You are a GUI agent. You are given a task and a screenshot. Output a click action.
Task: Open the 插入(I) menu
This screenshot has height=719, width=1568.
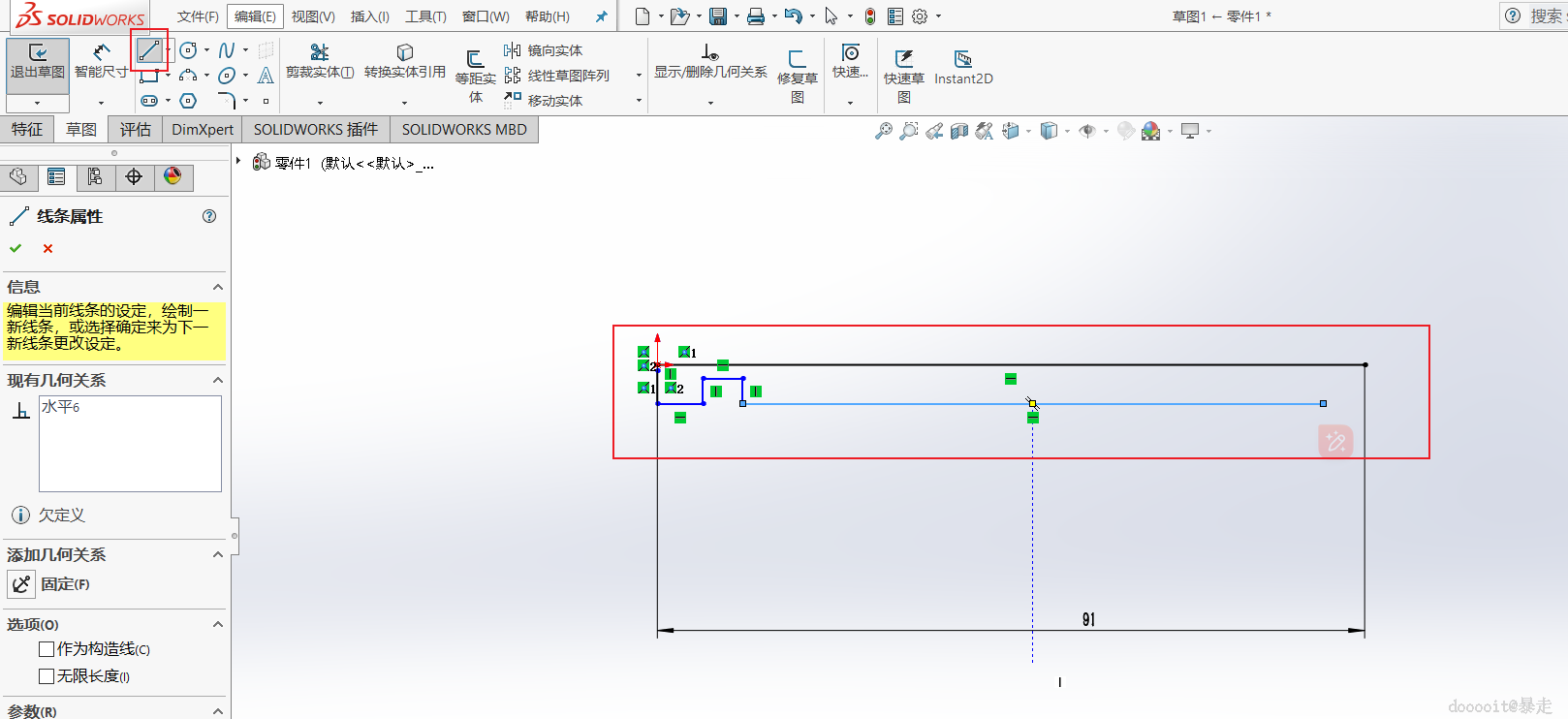[x=369, y=16]
